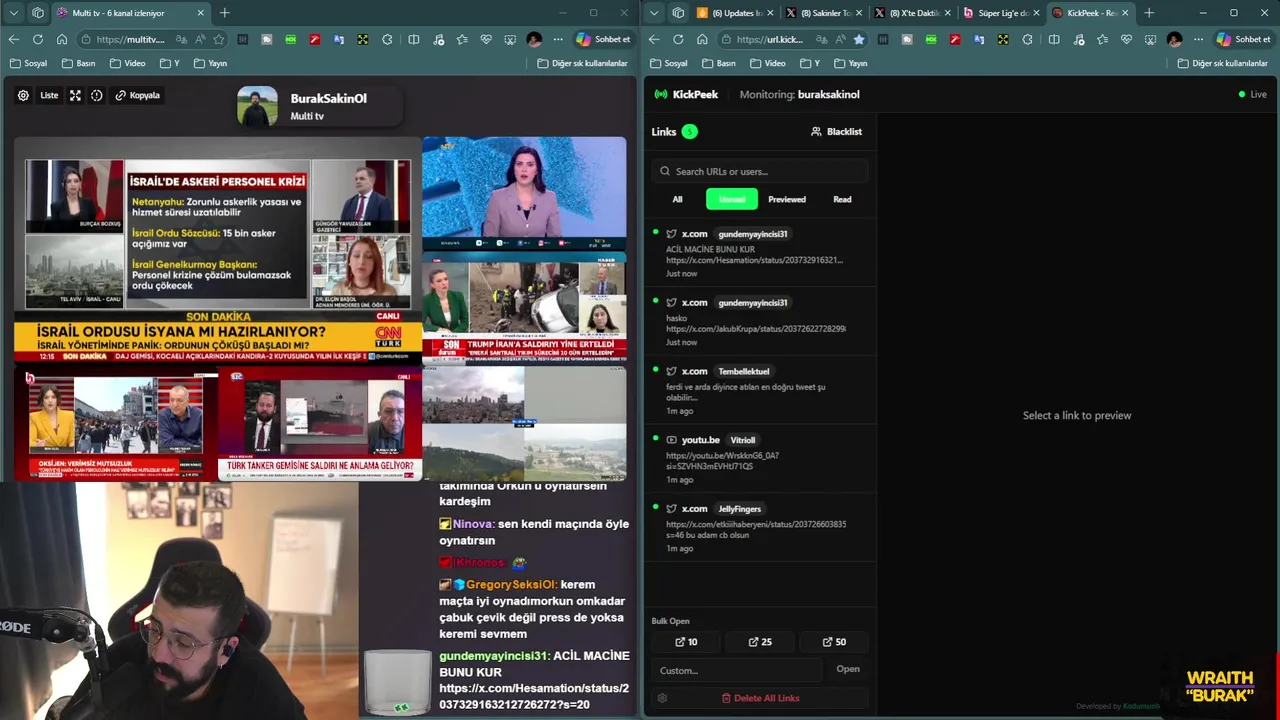
Task: Go back in the Multi tv browser window
Action: pyautogui.click(x=13, y=39)
